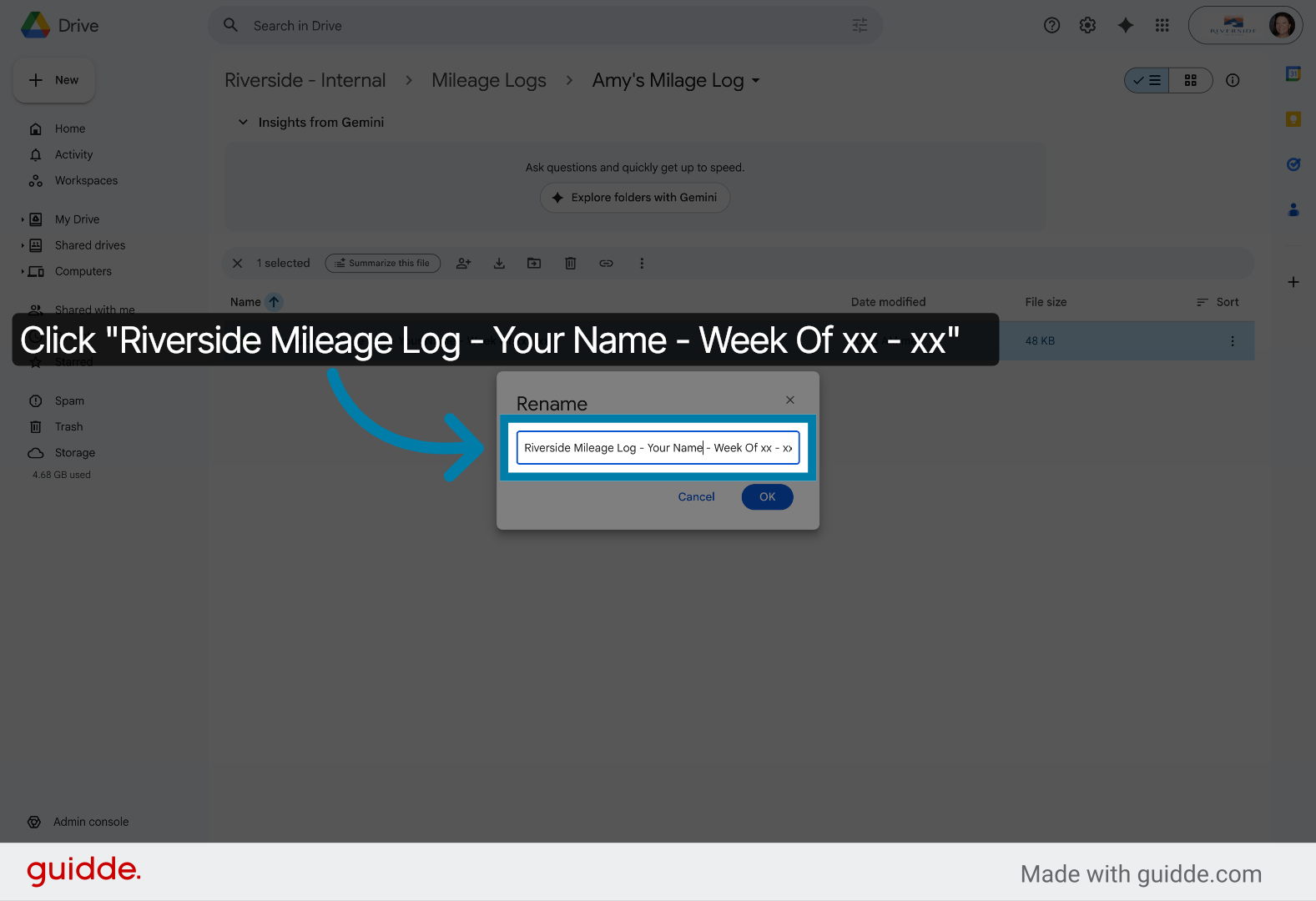The image size is (1316, 901).
Task: Sort by Name column header
Action: pyautogui.click(x=245, y=302)
